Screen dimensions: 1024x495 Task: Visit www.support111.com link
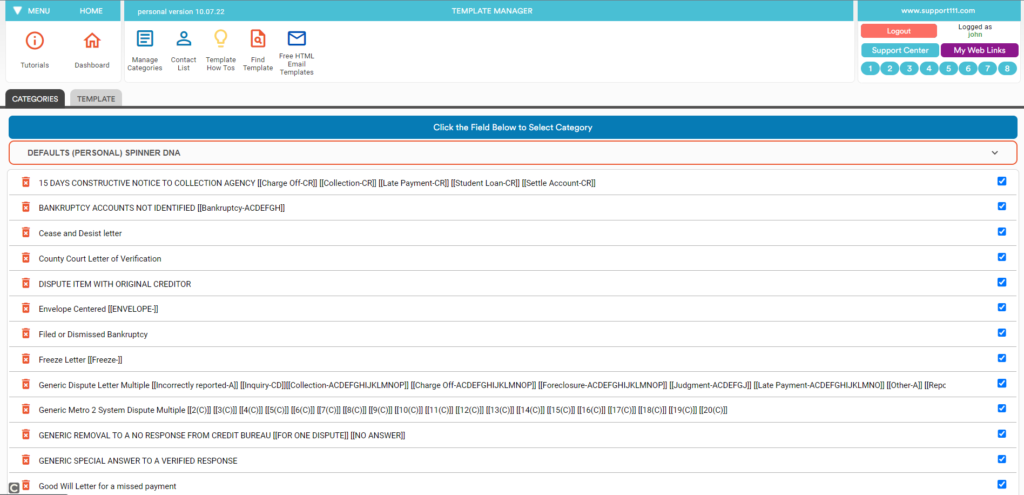[x=938, y=10]
